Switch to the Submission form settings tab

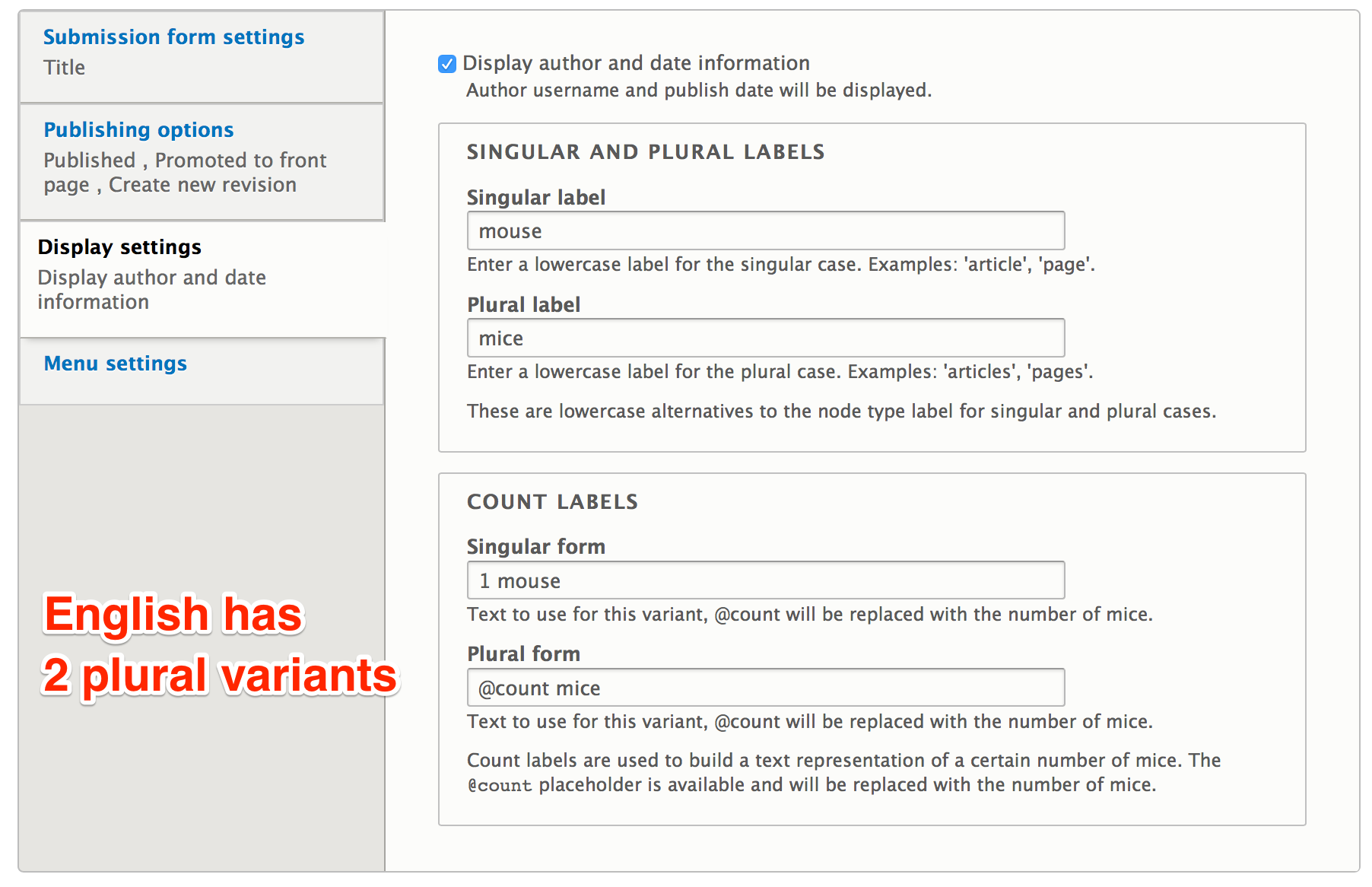(173, 36)
